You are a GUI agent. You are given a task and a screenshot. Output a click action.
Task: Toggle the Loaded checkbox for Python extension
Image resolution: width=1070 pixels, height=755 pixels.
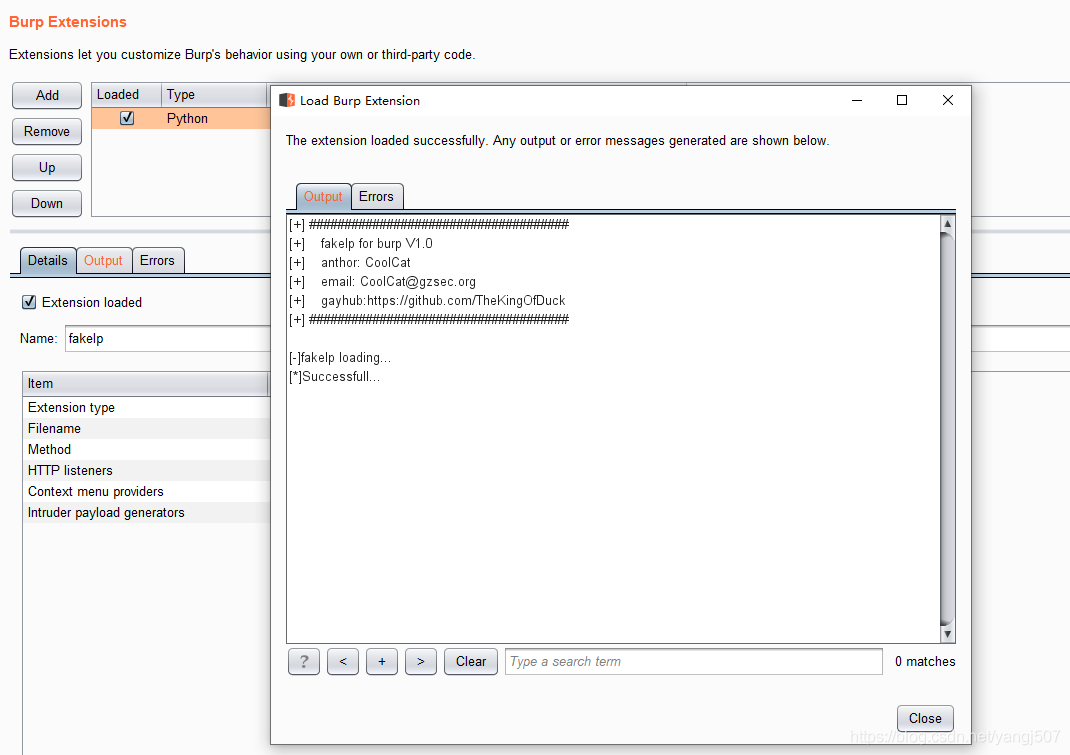(127, 118)
